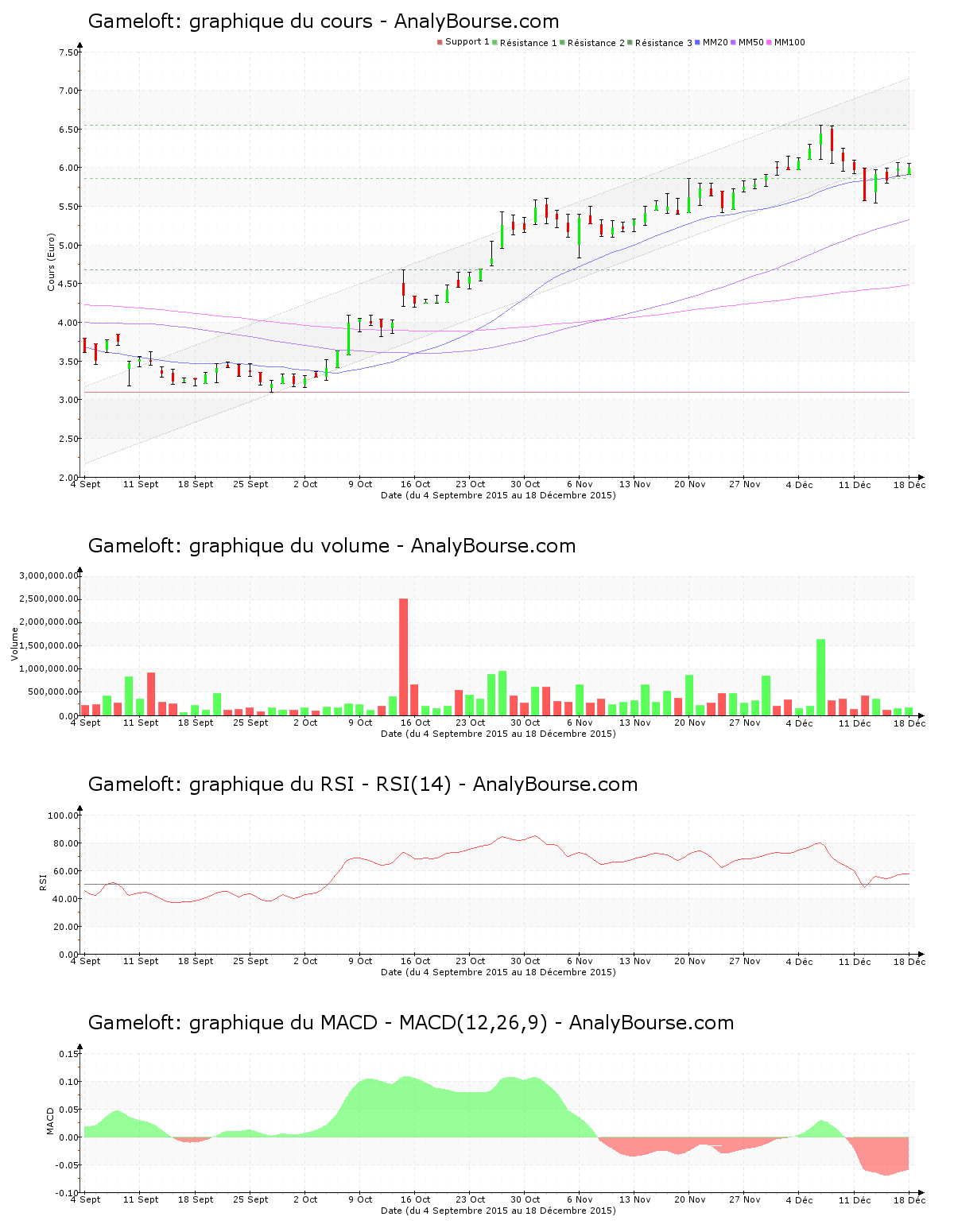Click the '9 Oct' date under the volume chart
The width and height of the screenshot is (954, 1232).
[360, 723]
